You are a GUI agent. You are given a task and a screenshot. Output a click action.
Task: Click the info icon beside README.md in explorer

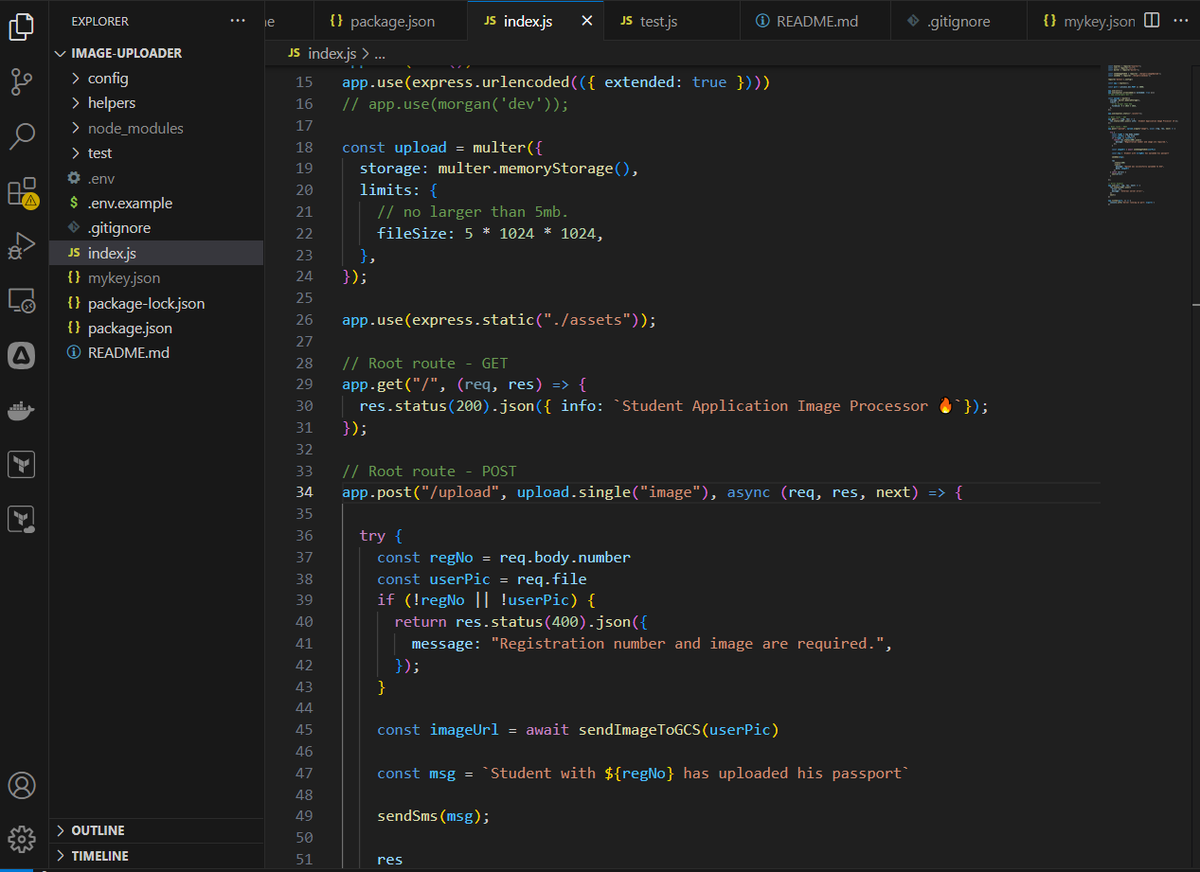[74, 353]
